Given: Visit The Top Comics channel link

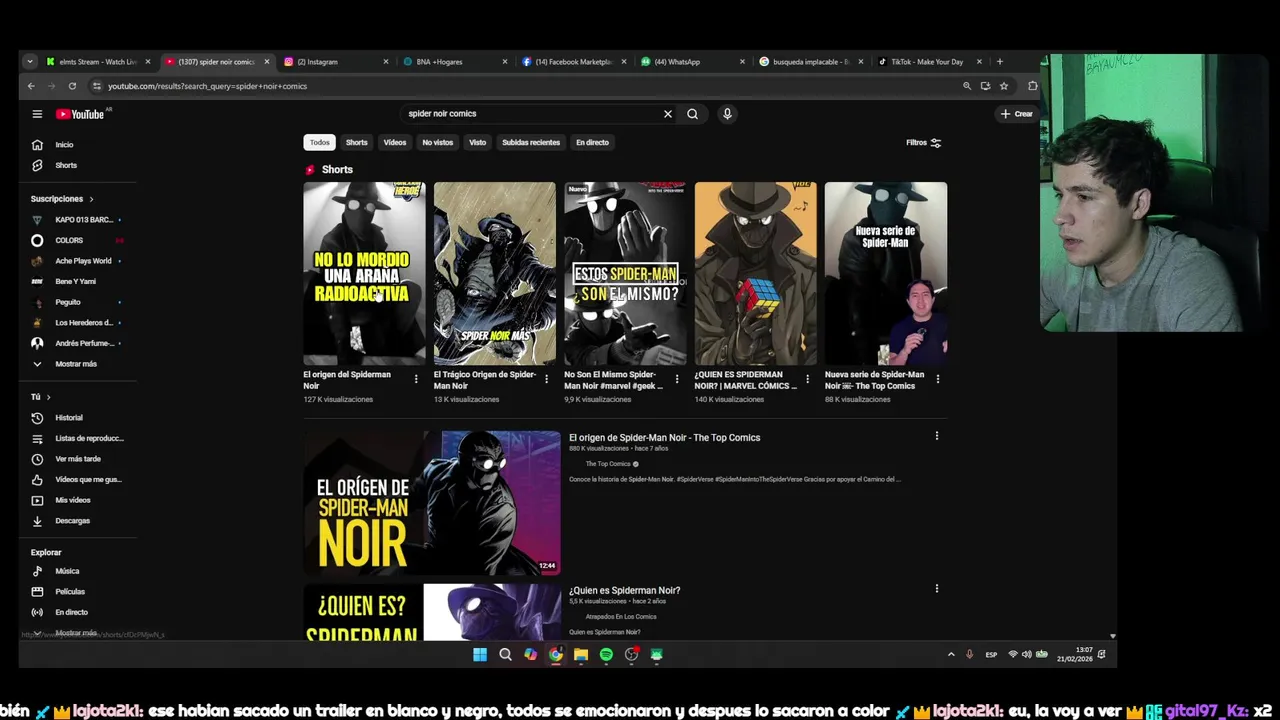Looking at the screenshot, I should click(x=608, y=464).
